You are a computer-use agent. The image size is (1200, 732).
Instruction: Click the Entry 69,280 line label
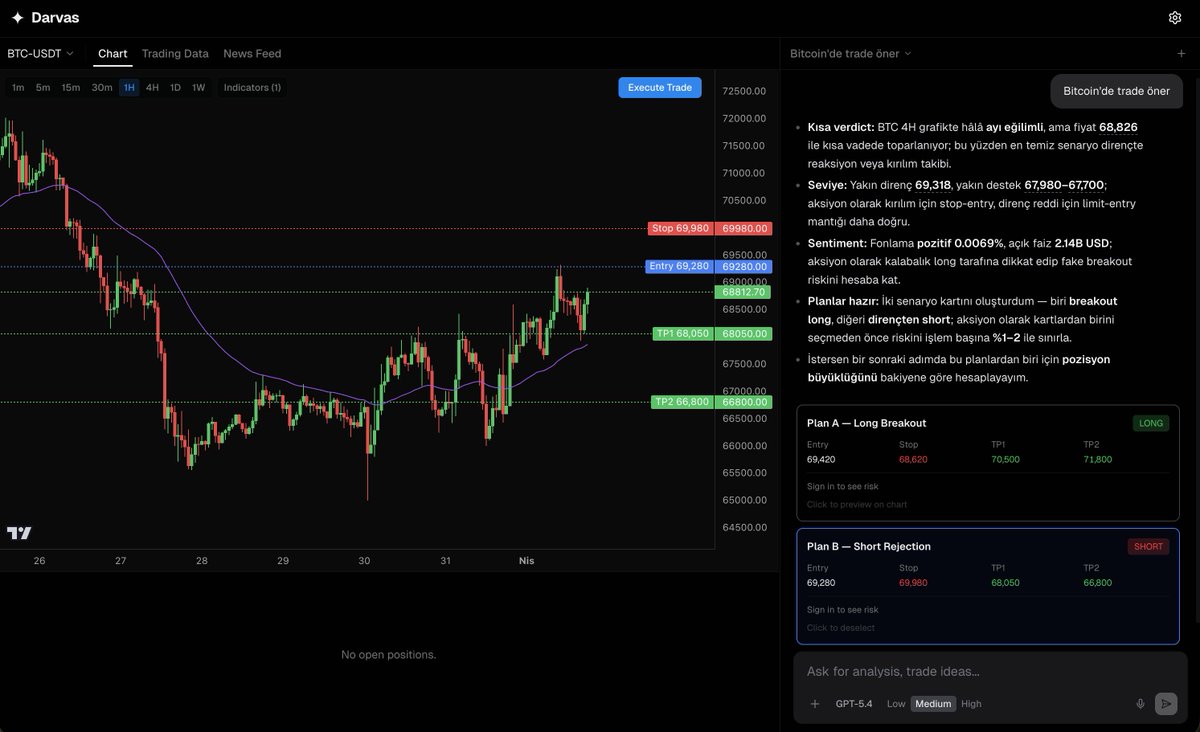[x=679, y=266]
